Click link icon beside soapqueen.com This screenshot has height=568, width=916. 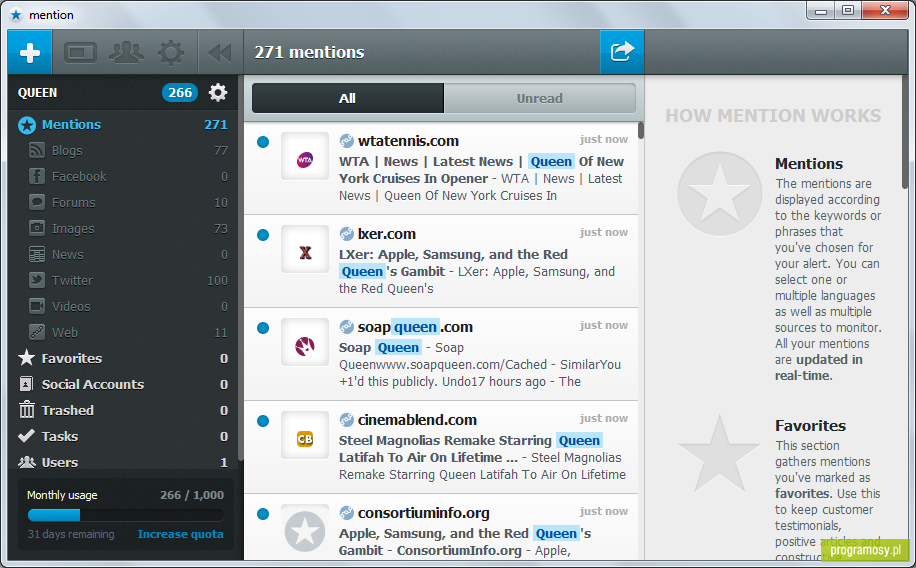tap(346, 327)
